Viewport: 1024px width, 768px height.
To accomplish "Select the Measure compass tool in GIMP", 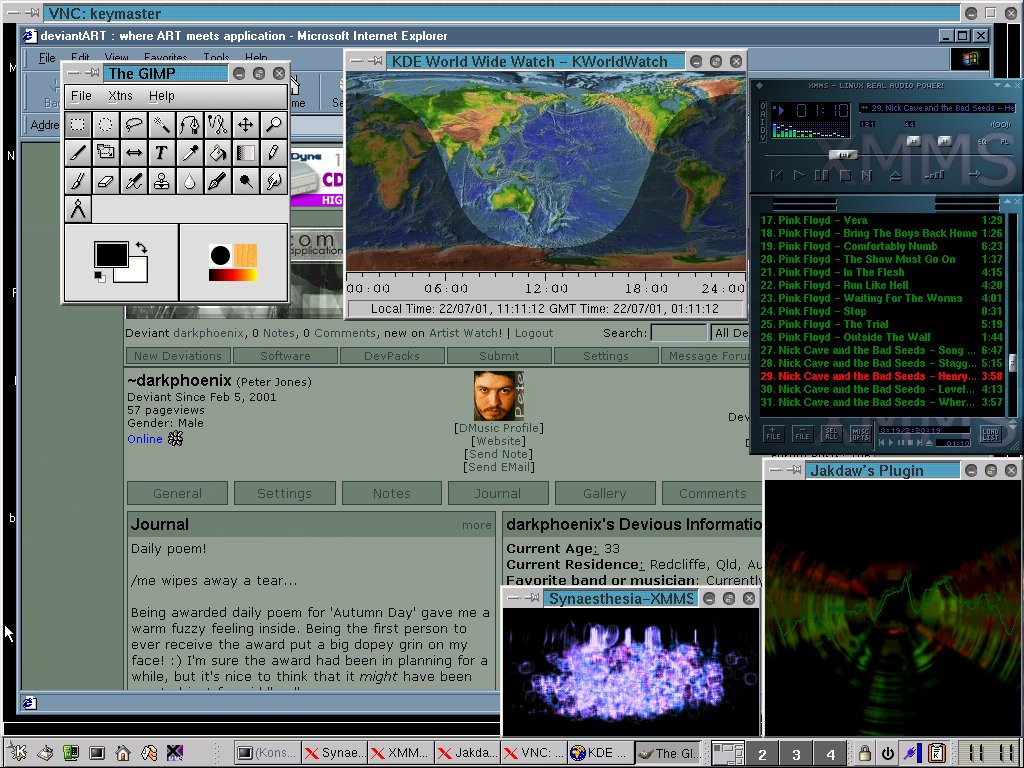I will point(78,210).
